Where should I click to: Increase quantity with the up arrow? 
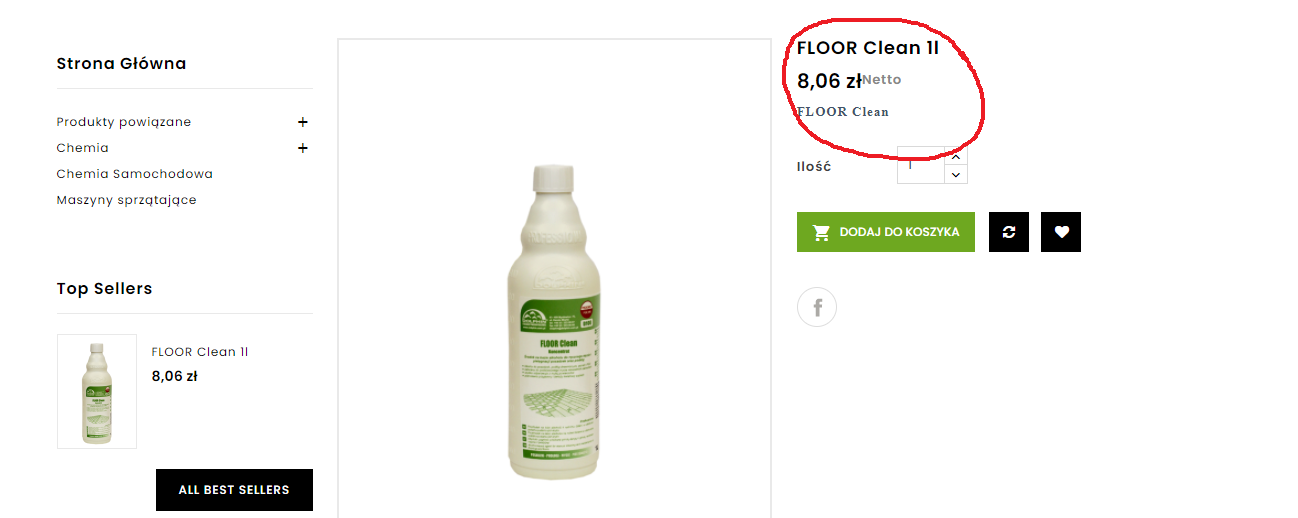956,156
